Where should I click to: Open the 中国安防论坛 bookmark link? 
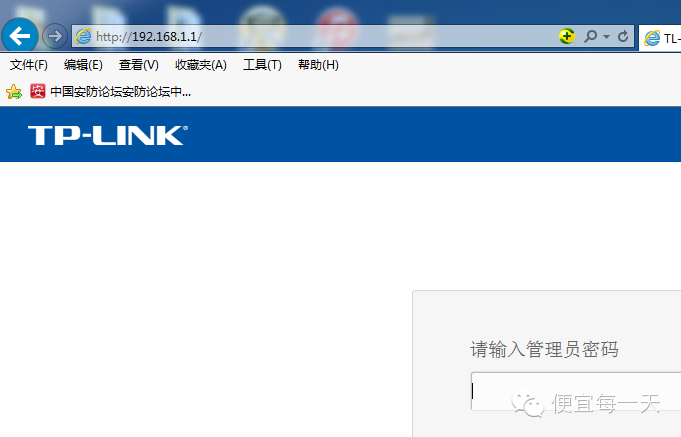click(120, 92)
